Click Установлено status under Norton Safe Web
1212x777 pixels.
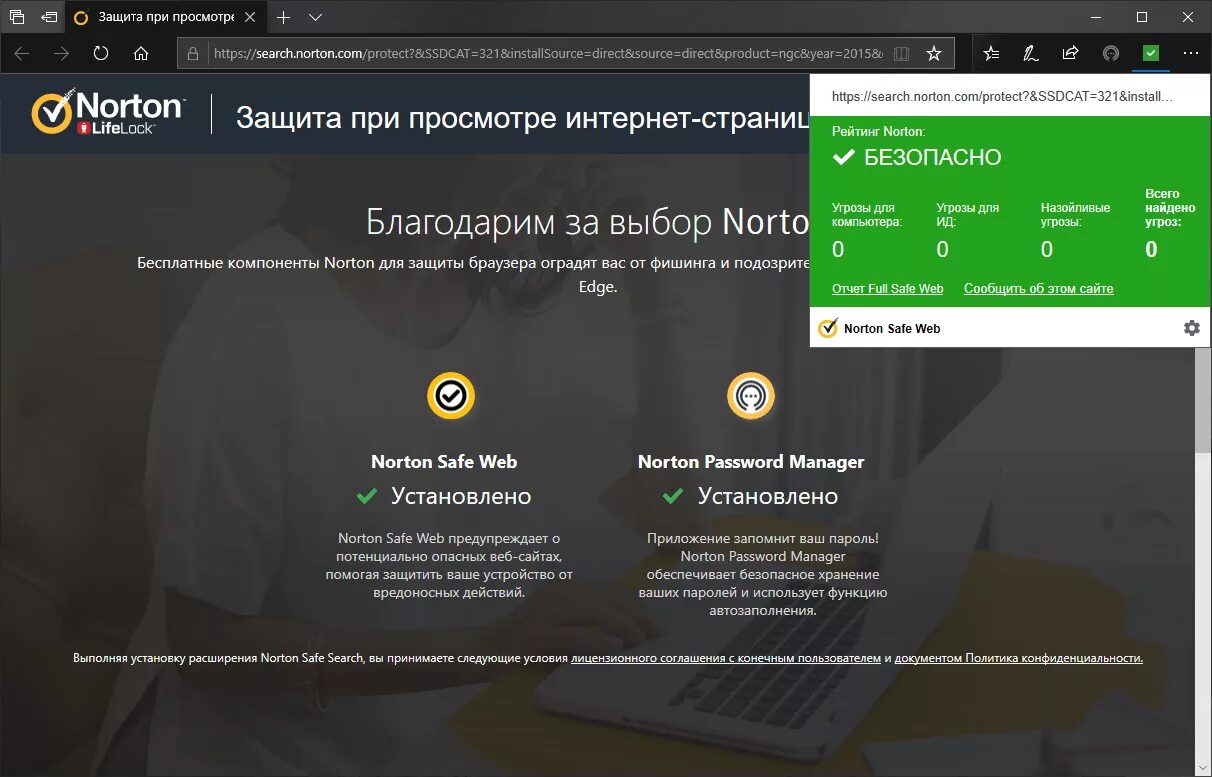point(461,496)
